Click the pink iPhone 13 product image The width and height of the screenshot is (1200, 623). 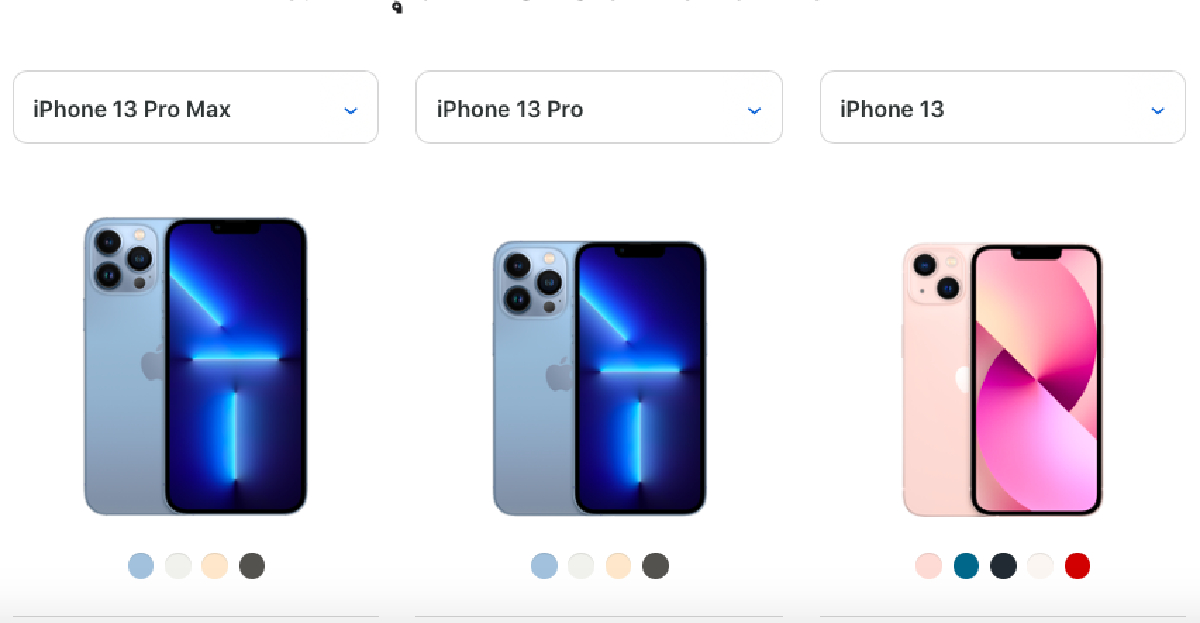pyautogui.click(x=1002, y=380)
